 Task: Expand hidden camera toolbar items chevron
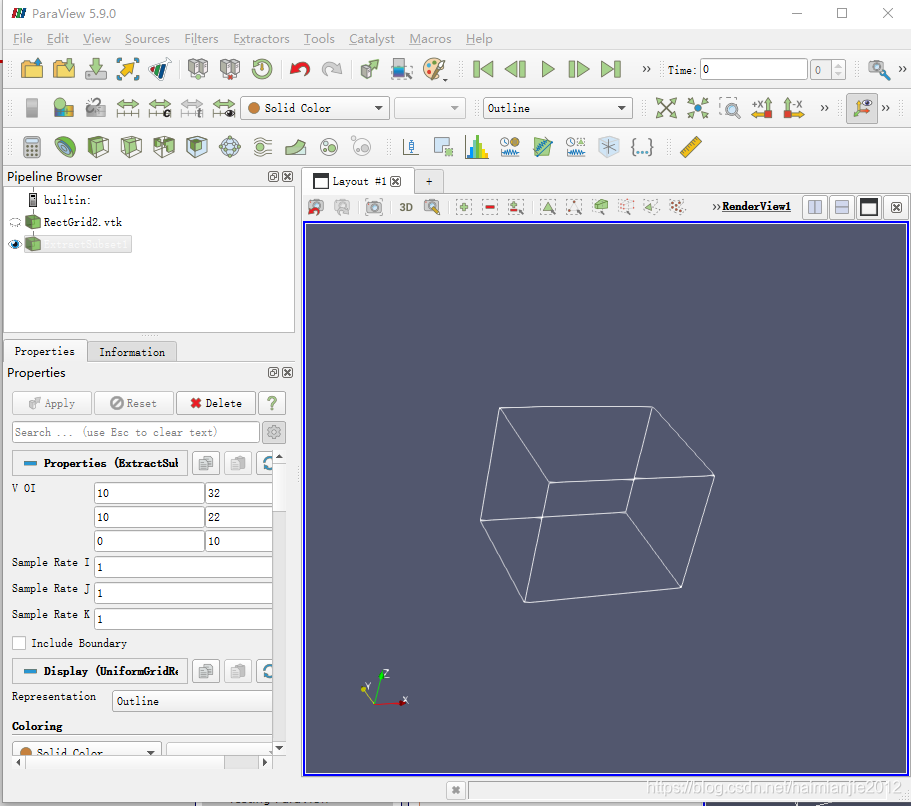click(824, 108)
